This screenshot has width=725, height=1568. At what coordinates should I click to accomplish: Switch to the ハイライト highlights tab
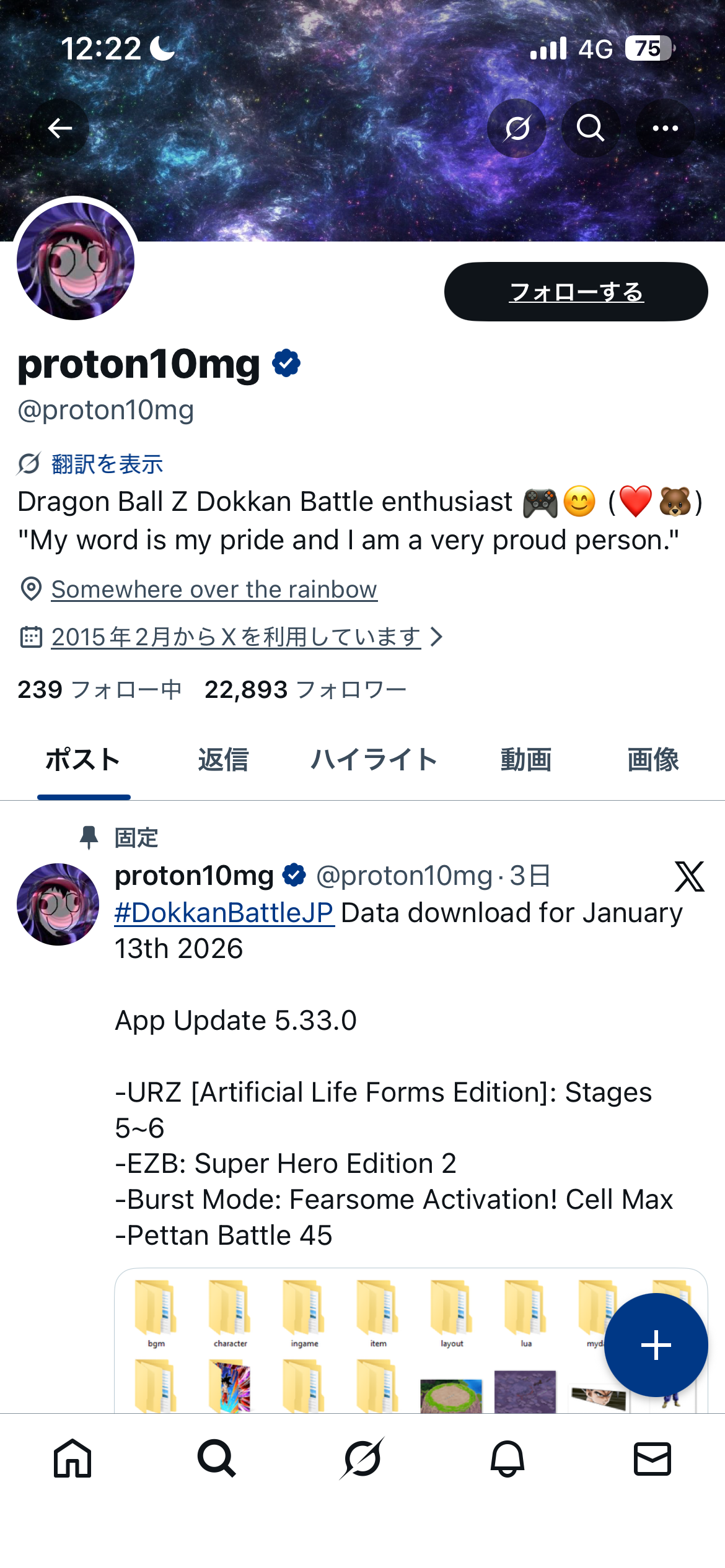[374, 760]
